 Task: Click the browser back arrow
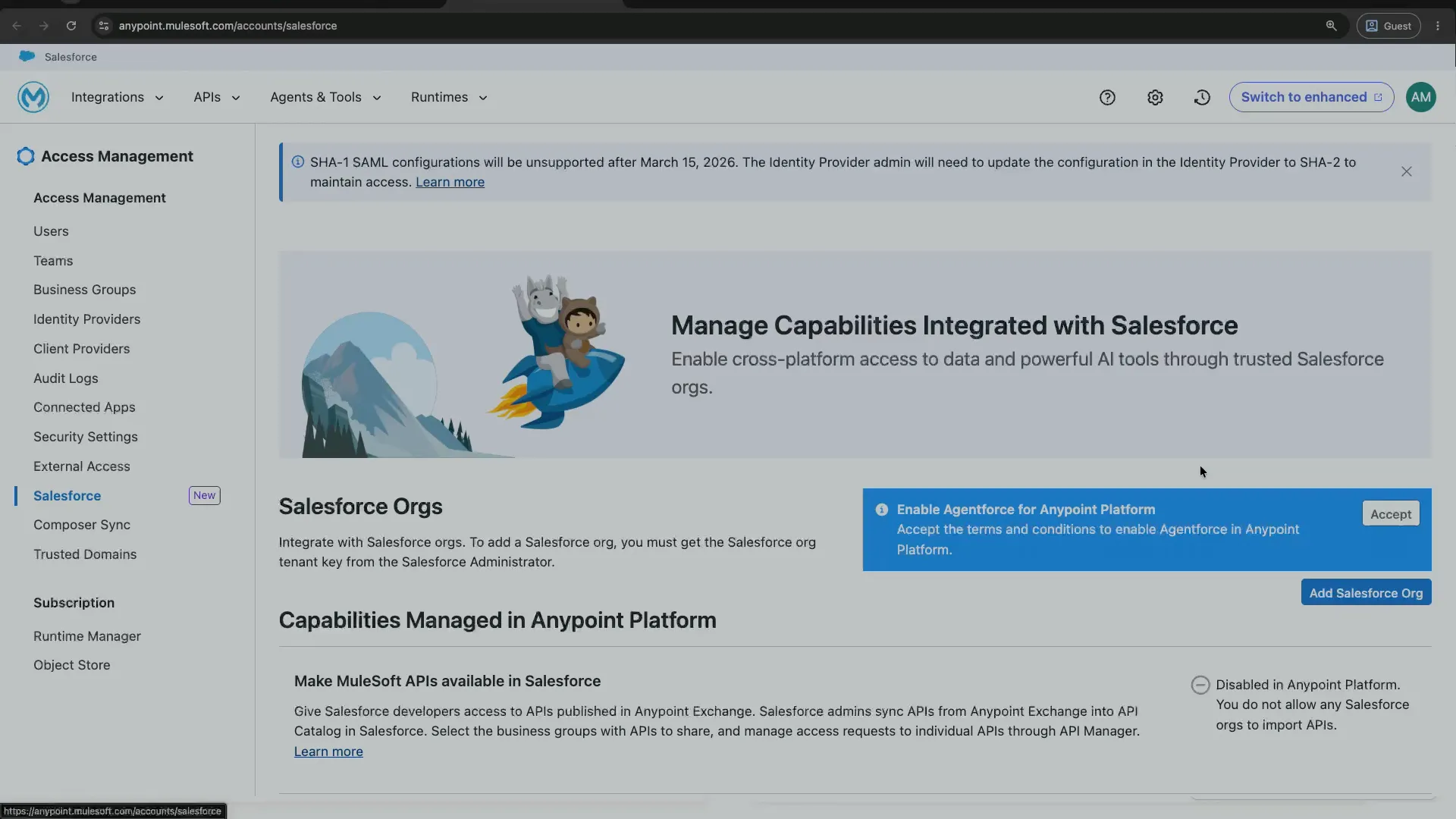click(17, 26)
